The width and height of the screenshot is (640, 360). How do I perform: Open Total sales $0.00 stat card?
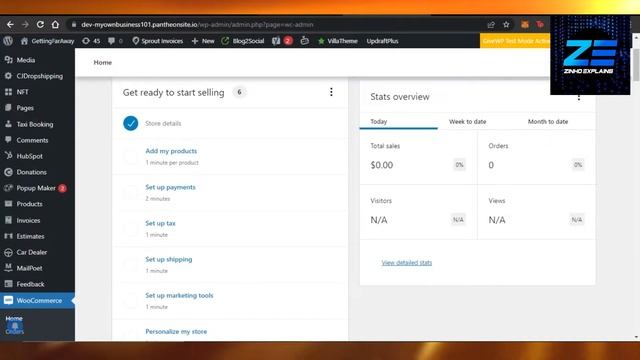[x=418, y=157]
